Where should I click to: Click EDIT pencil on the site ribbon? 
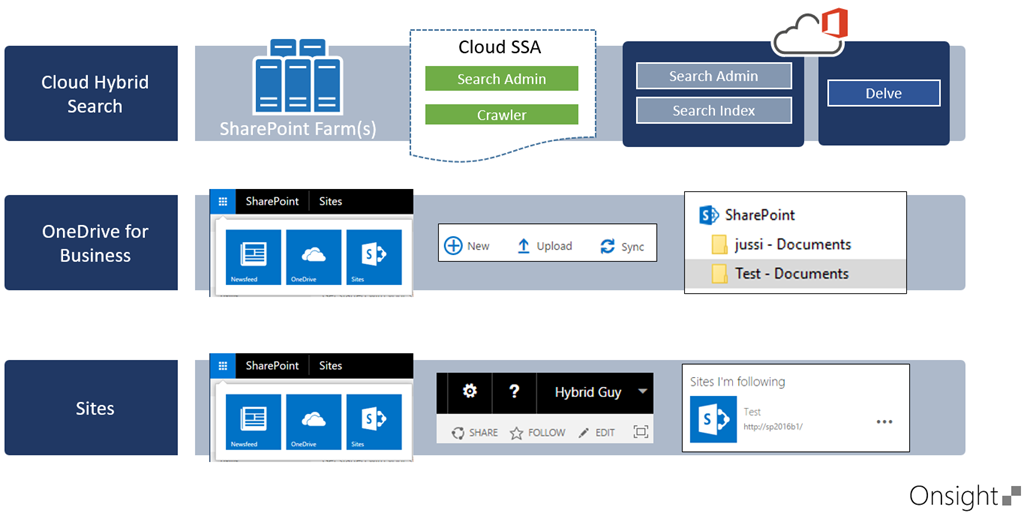click(597, 432)
